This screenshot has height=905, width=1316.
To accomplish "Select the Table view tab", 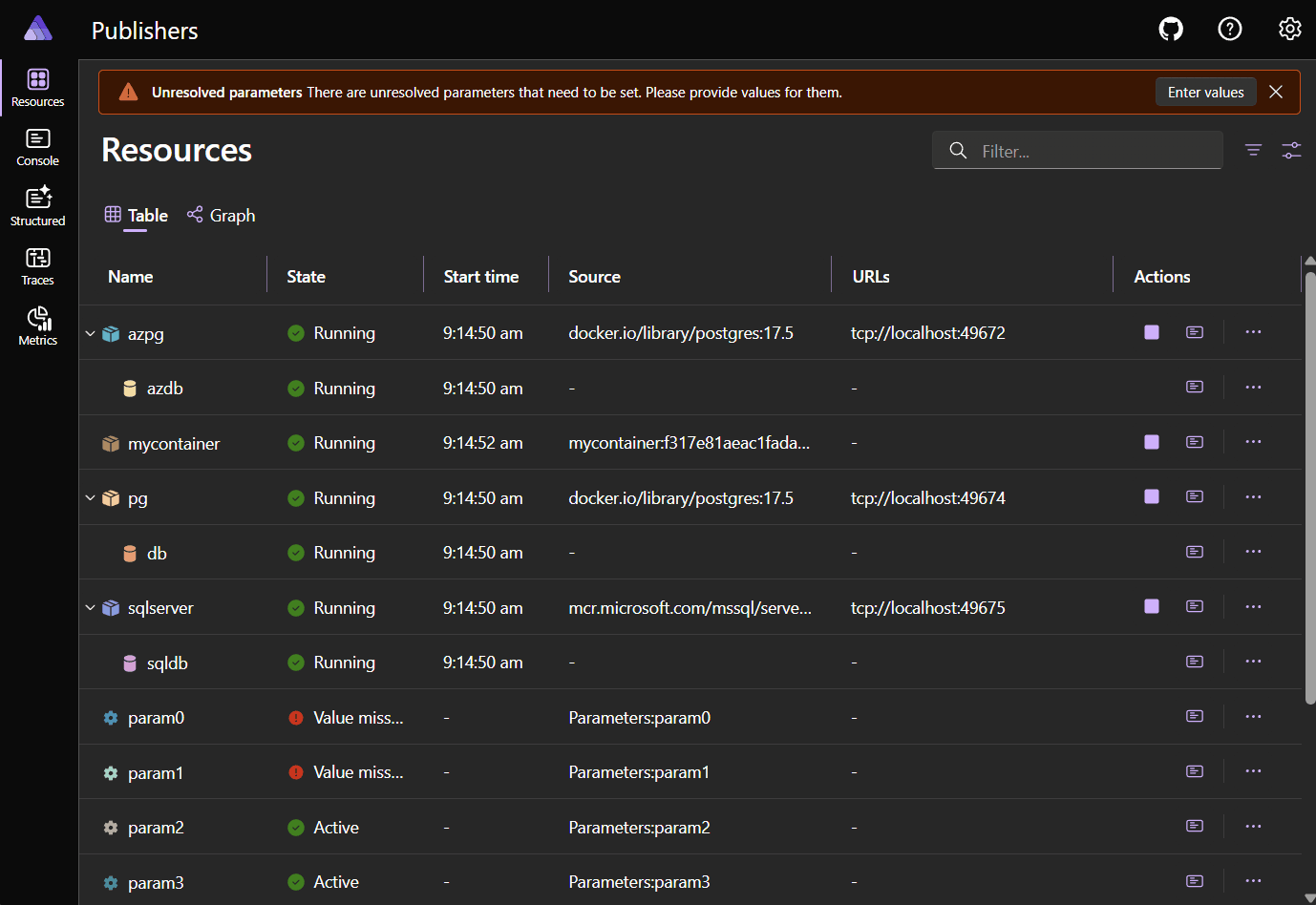I will pos(136,215).
